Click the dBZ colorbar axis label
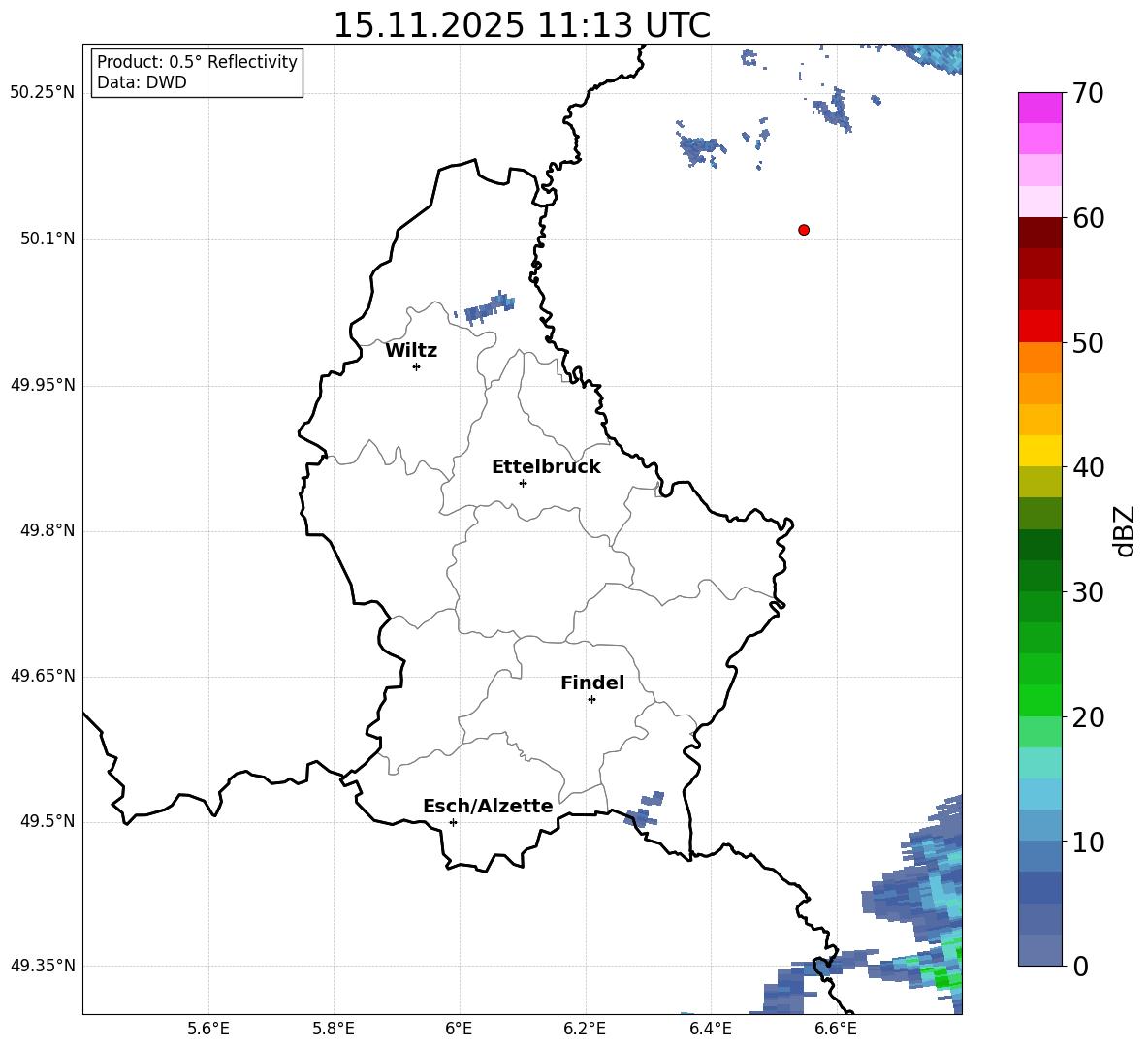The height and width of the screenshot is (1048, 1148). click(x=1125, y=531)
